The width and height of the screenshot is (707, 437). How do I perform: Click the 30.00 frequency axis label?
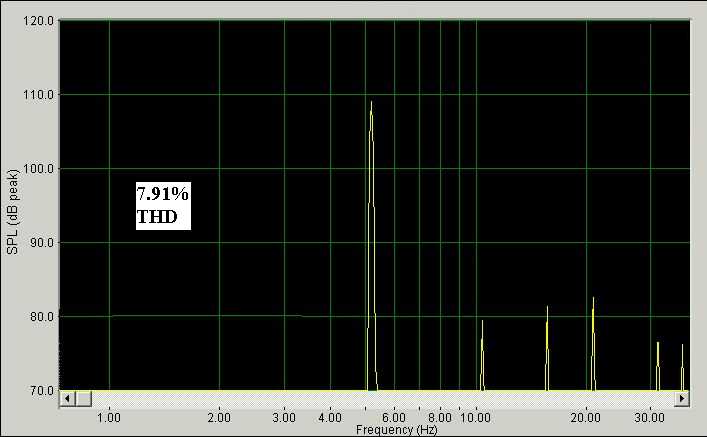[x=649, y=418]
